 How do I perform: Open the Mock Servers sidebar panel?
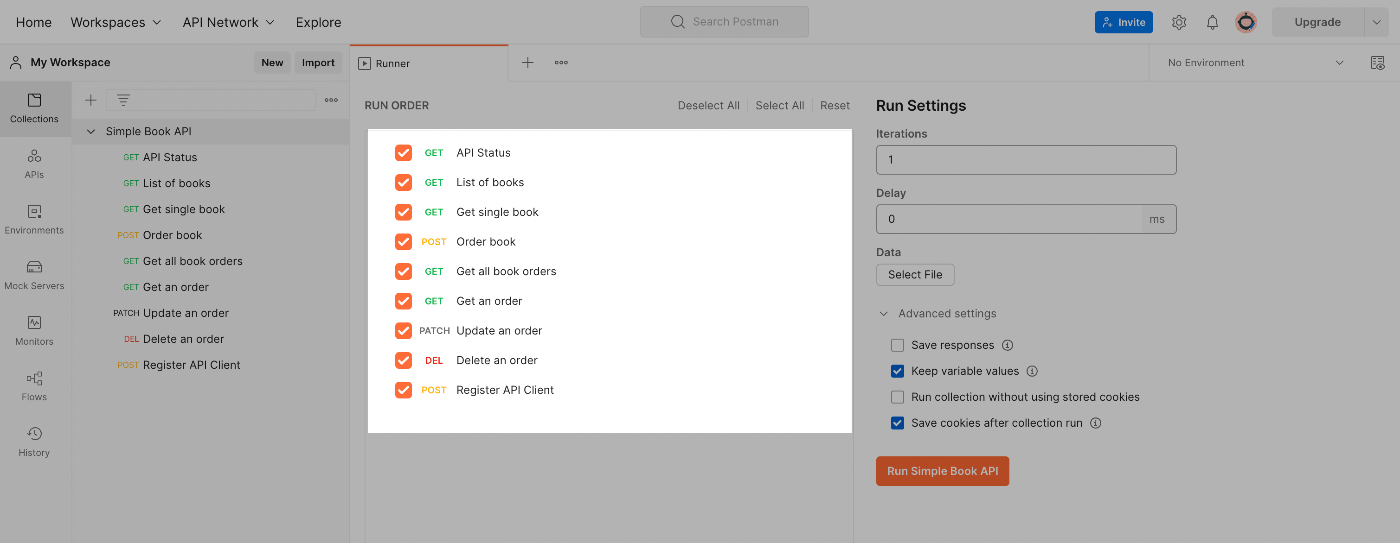(x=35, y=275)
